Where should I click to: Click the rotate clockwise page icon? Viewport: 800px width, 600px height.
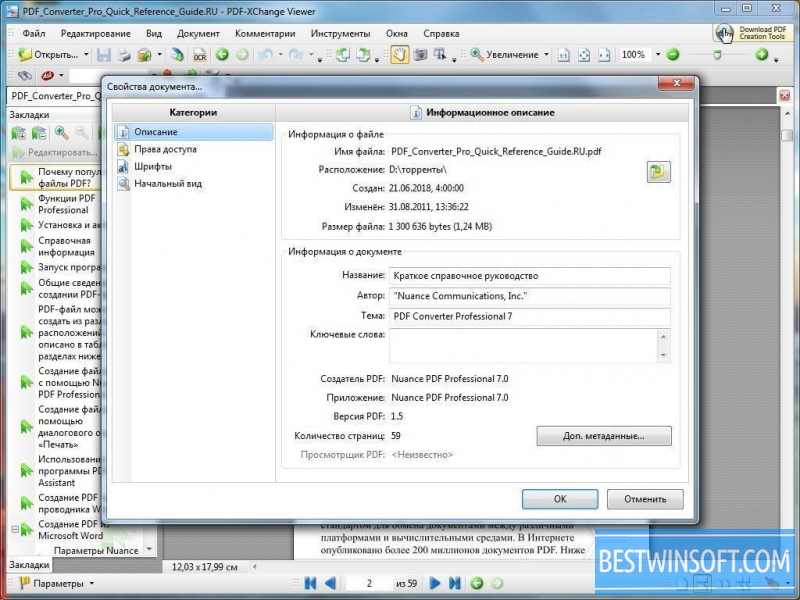363,55
